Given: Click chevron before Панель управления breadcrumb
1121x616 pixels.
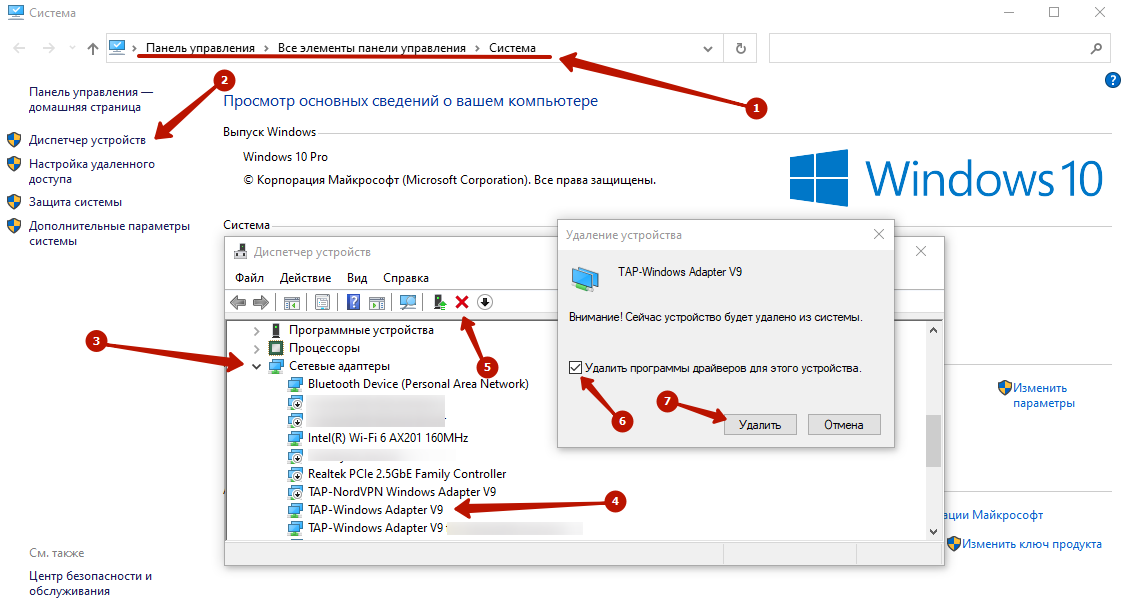Looking at the screenshot, I should [x=134, y=48].
